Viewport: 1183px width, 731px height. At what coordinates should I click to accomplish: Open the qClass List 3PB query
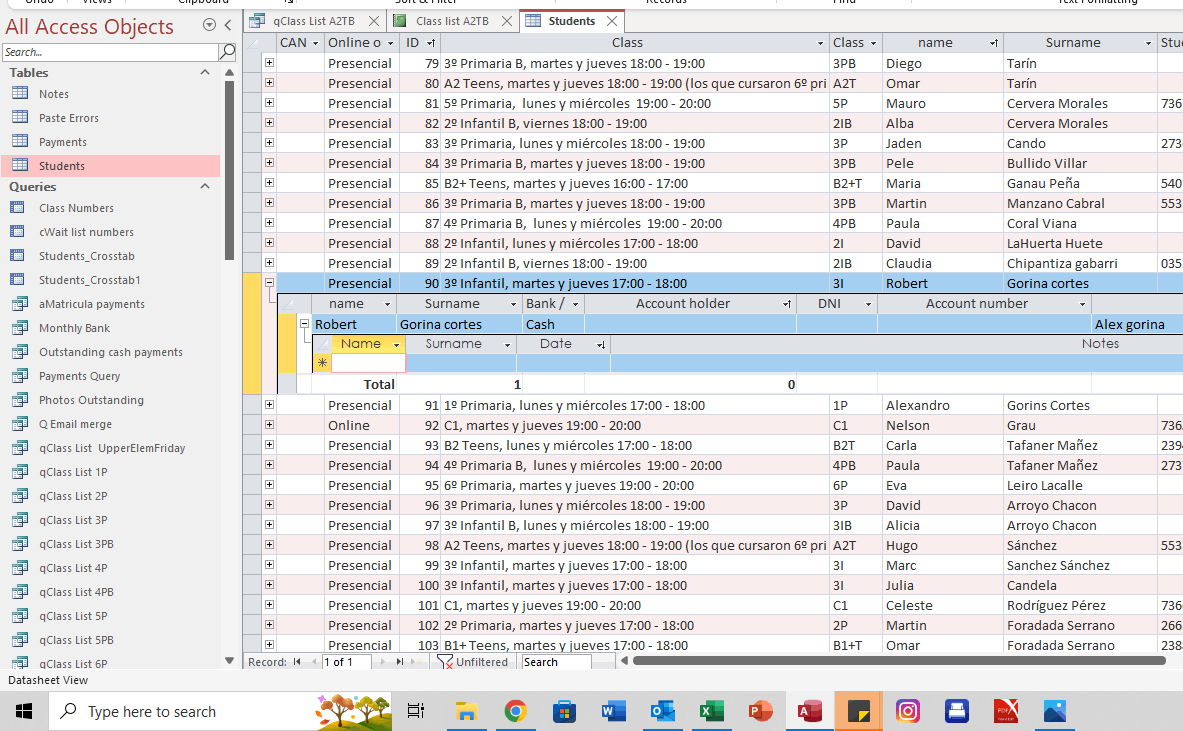[76, 545]
